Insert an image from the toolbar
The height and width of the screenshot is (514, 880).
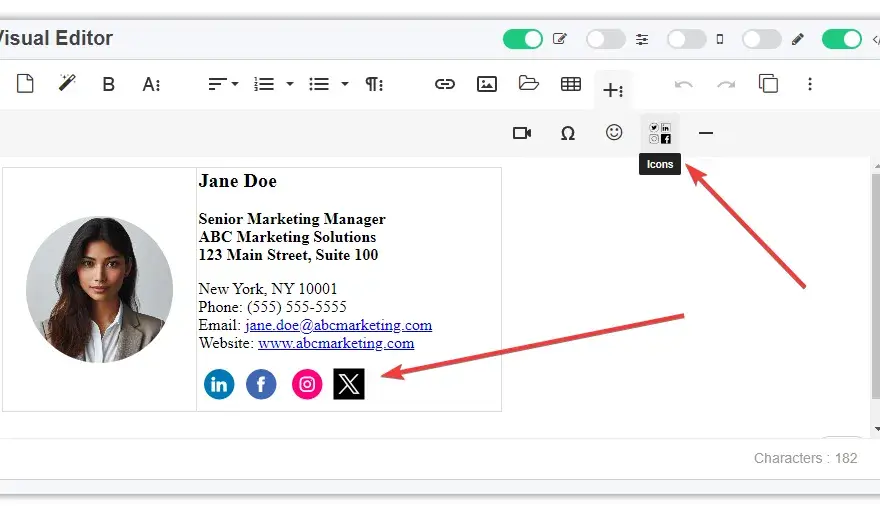487,84
